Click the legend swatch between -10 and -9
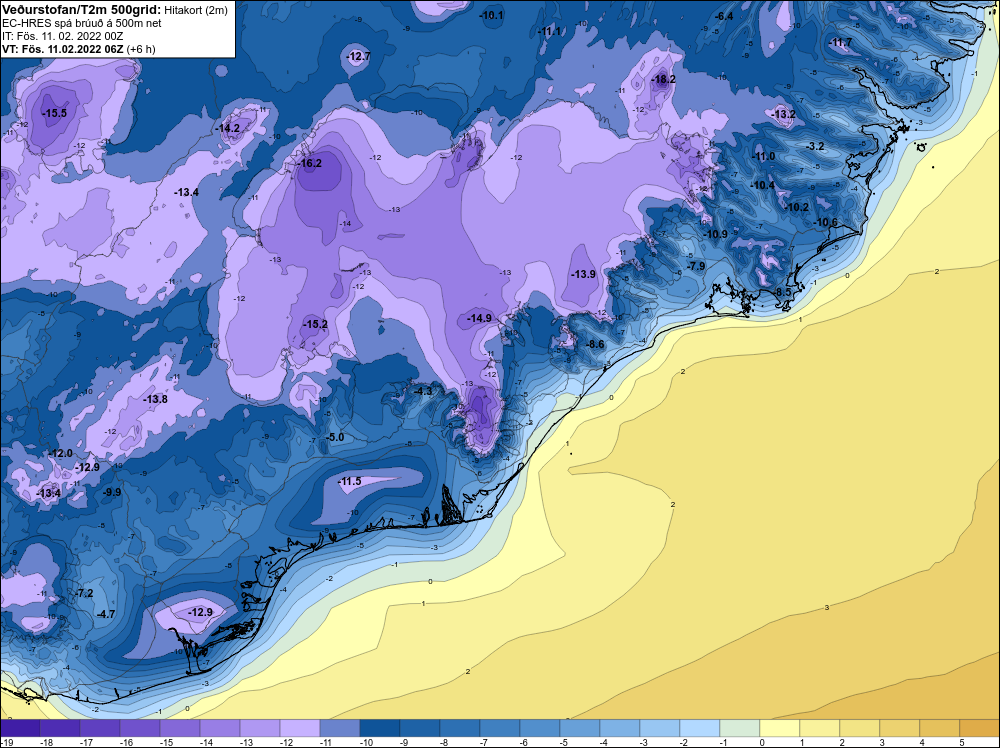The width and height of the screenshot is (1000, 748). (x=379, y=728)
